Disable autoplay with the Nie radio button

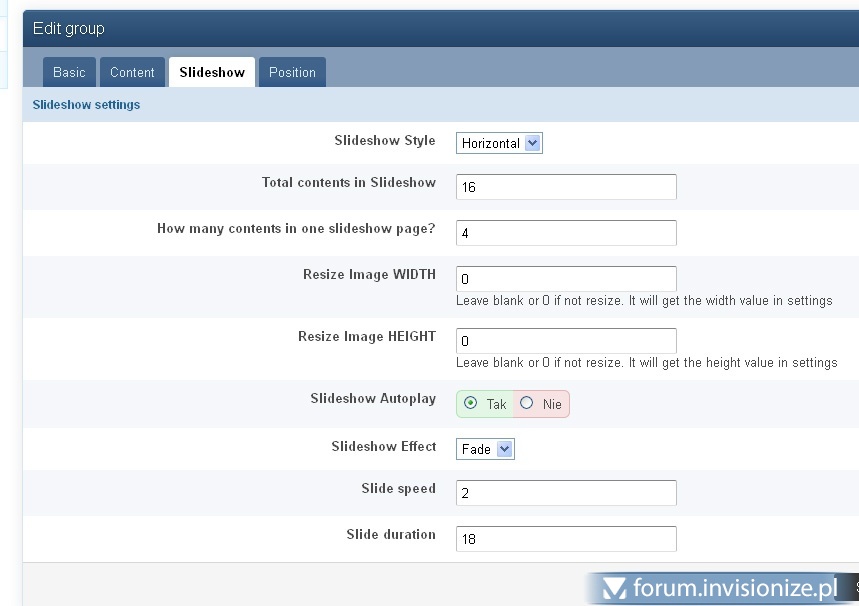coord(527,404)
